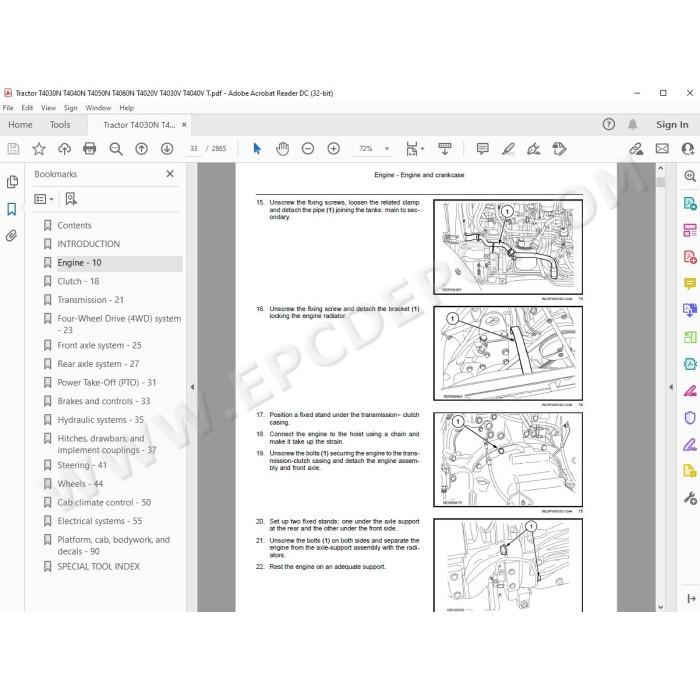
Task: Bookmark file with the star icon
Action: click(x=39, y=149)
